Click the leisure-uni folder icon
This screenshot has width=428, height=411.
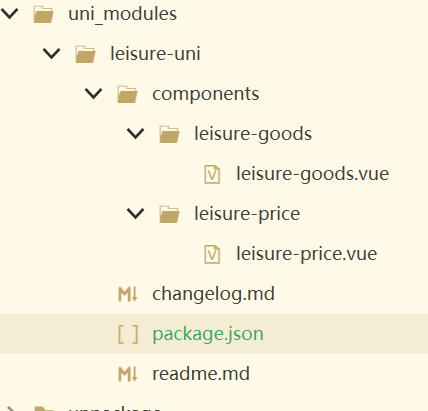[85, 55]
